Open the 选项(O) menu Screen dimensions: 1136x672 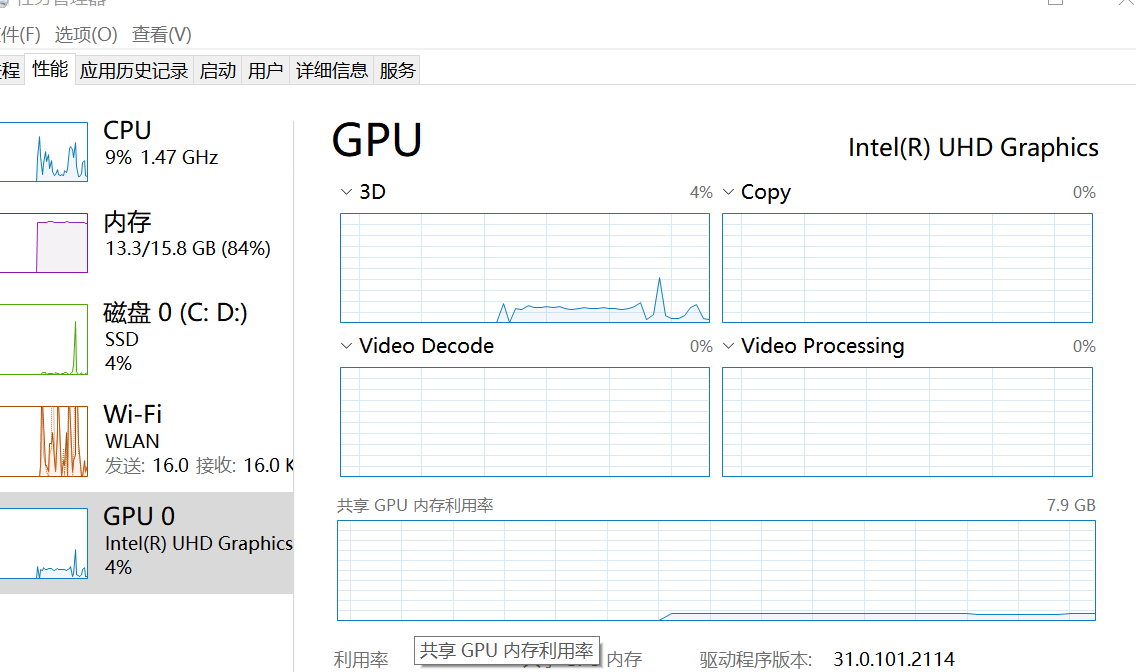(86, 34)
